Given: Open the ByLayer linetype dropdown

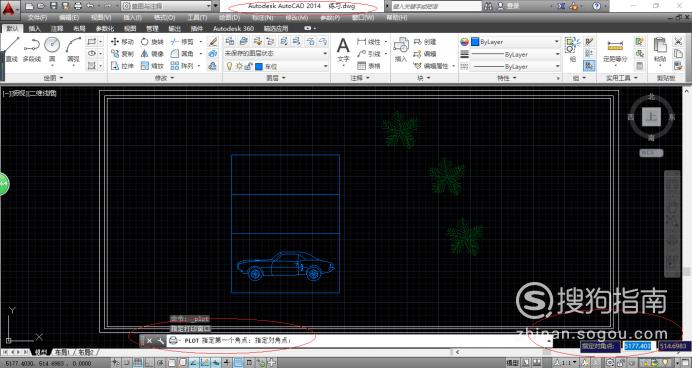Looking at the screenshot, I should click(x=515, y=67).
